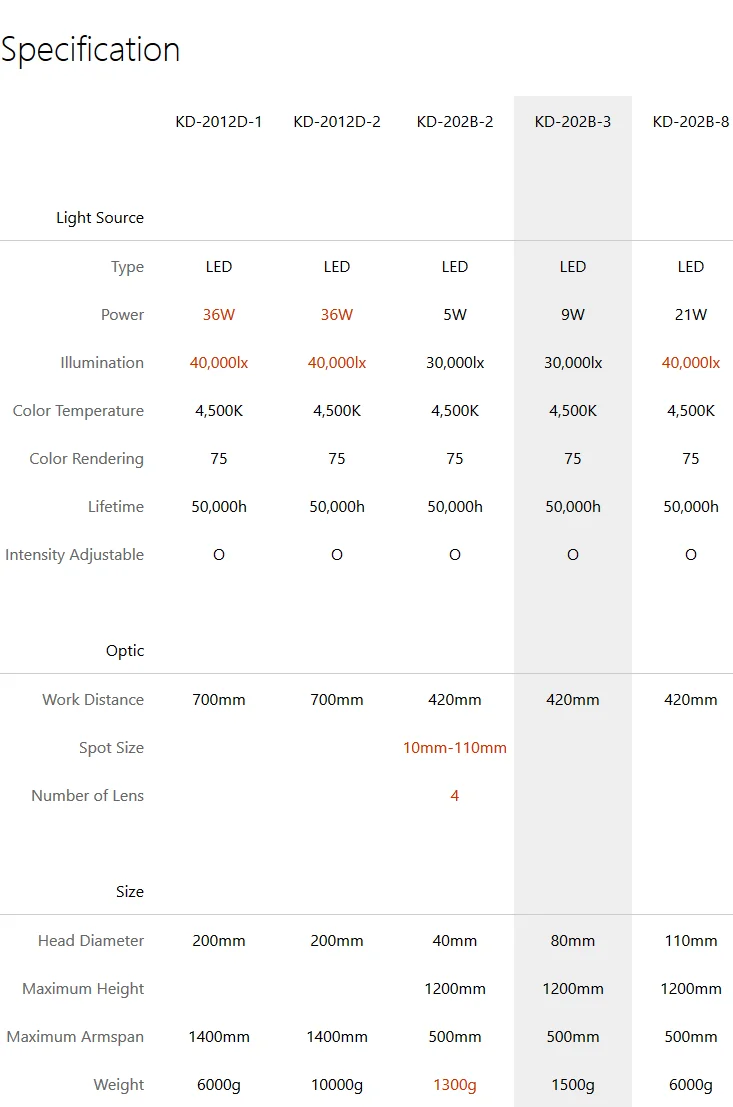Screen dimensions: 733x1107
Task: Click the Color Temperature row label
Action: coord(78,411)
